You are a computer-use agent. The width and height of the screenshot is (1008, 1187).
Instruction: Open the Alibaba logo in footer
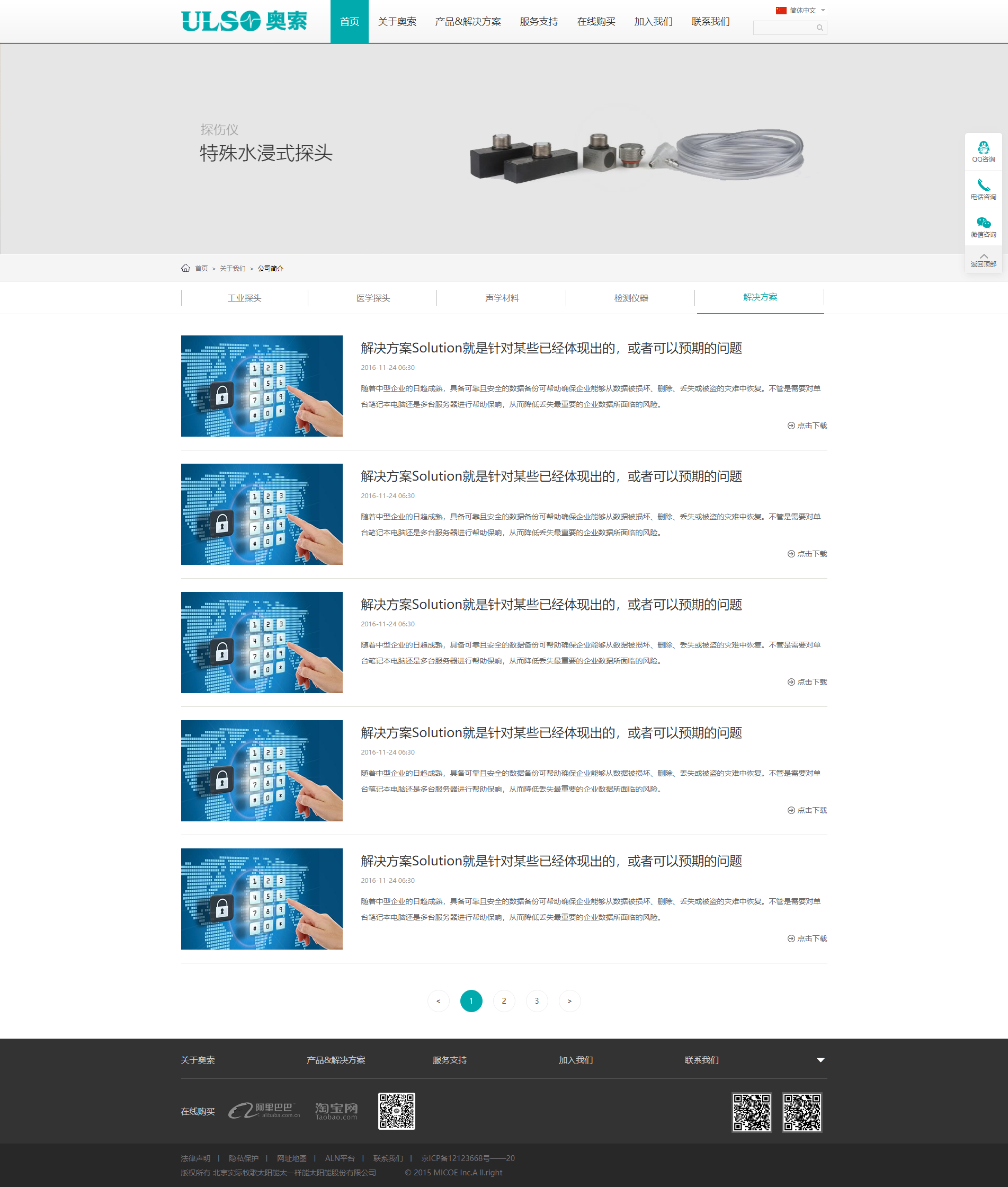coord(264,1110)
